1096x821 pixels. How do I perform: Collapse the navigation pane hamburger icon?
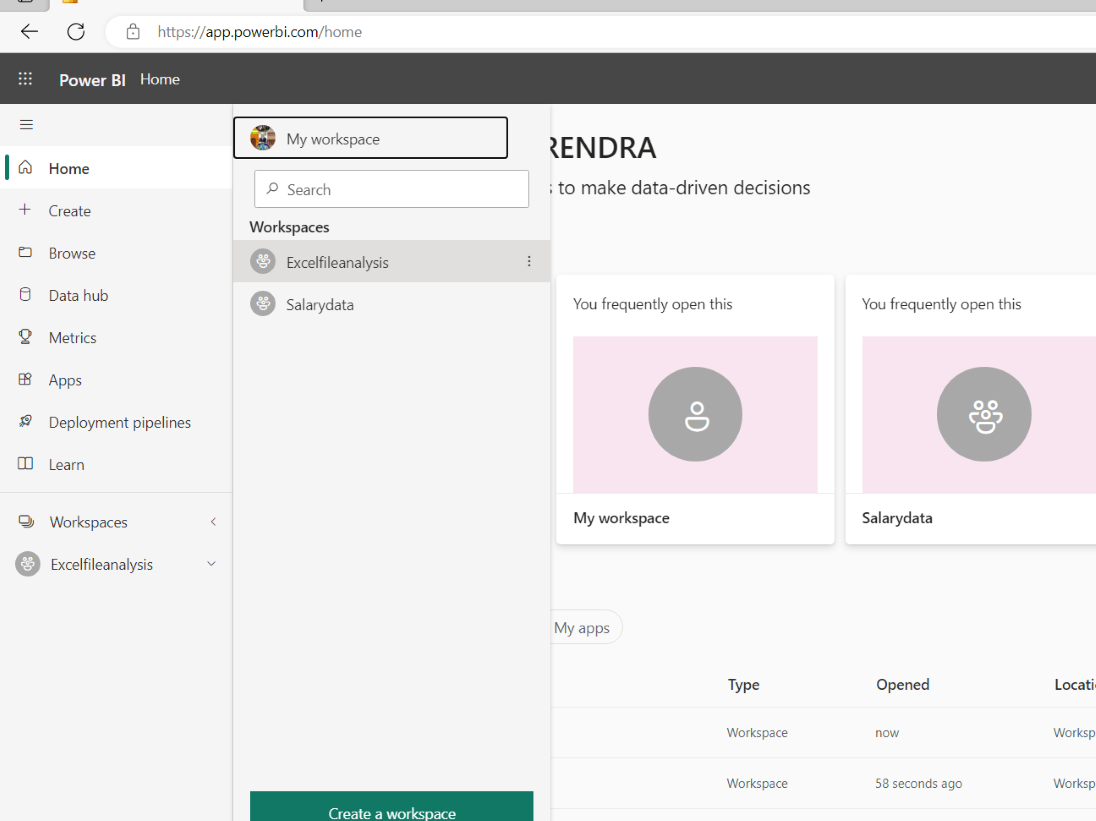pos(27,124)
